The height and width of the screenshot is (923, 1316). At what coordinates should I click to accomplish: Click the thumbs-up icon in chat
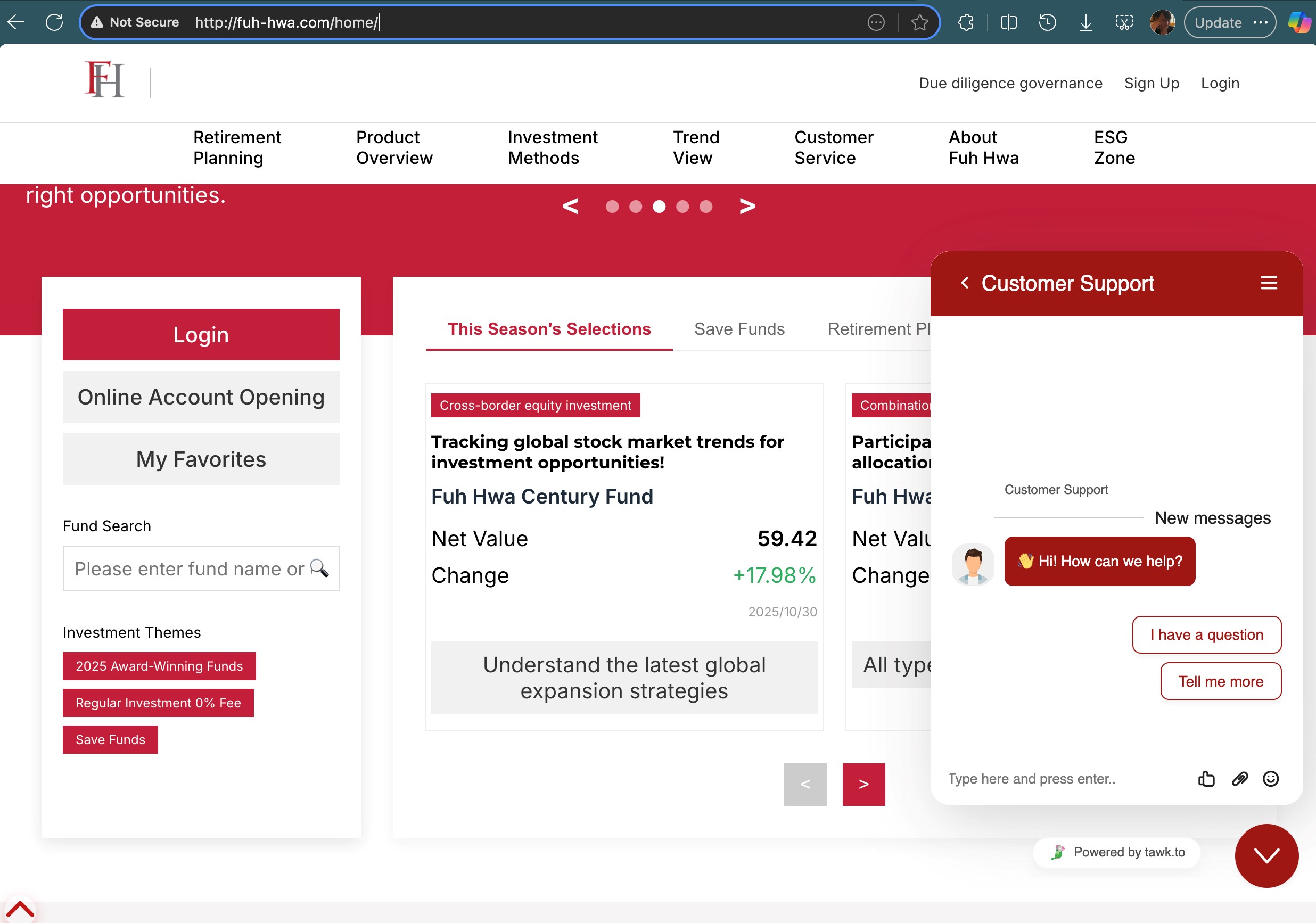pyautogui.click(x=1206, y=779)
